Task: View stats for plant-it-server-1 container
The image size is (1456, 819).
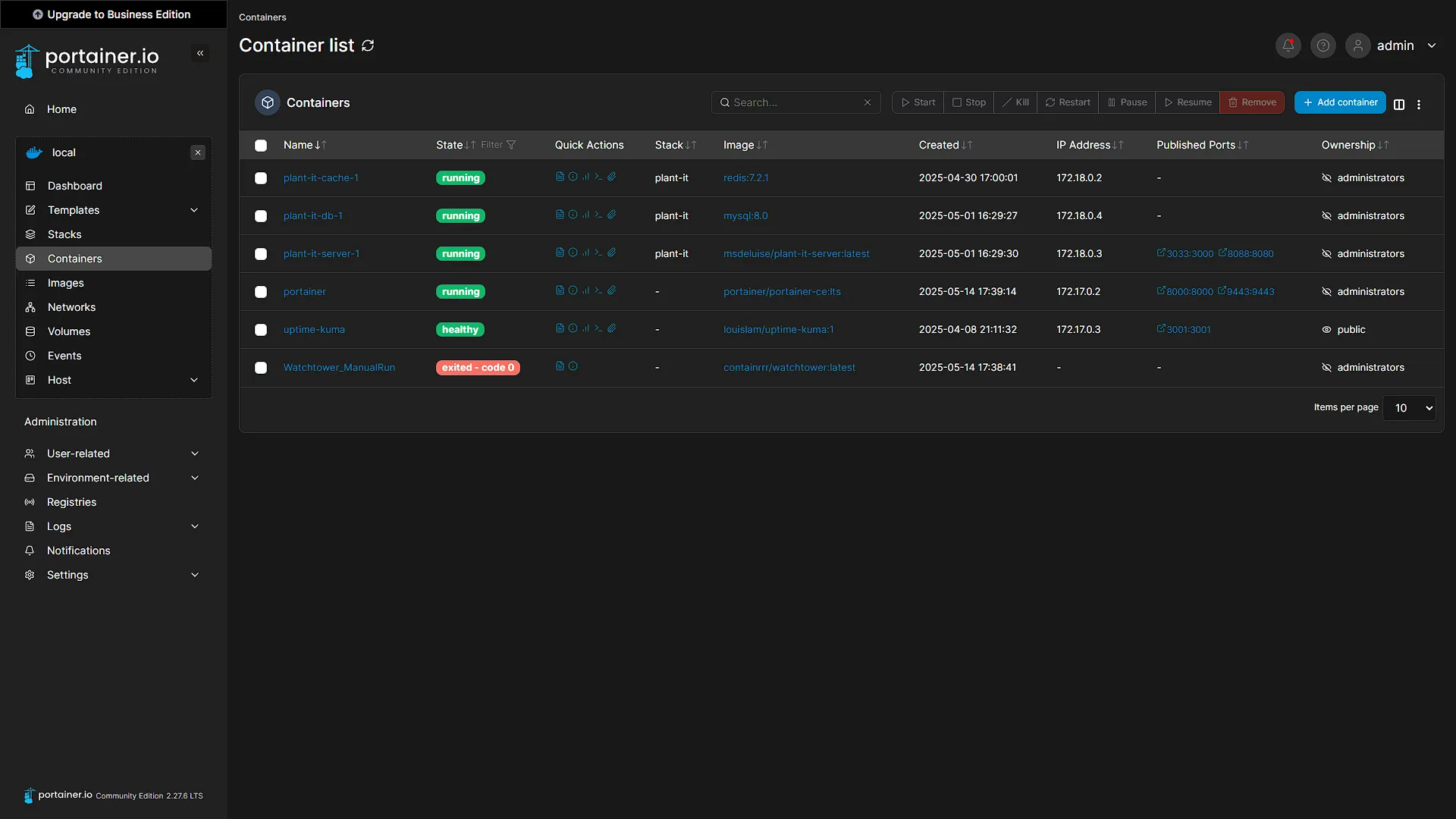Action: tap(585, 253)
